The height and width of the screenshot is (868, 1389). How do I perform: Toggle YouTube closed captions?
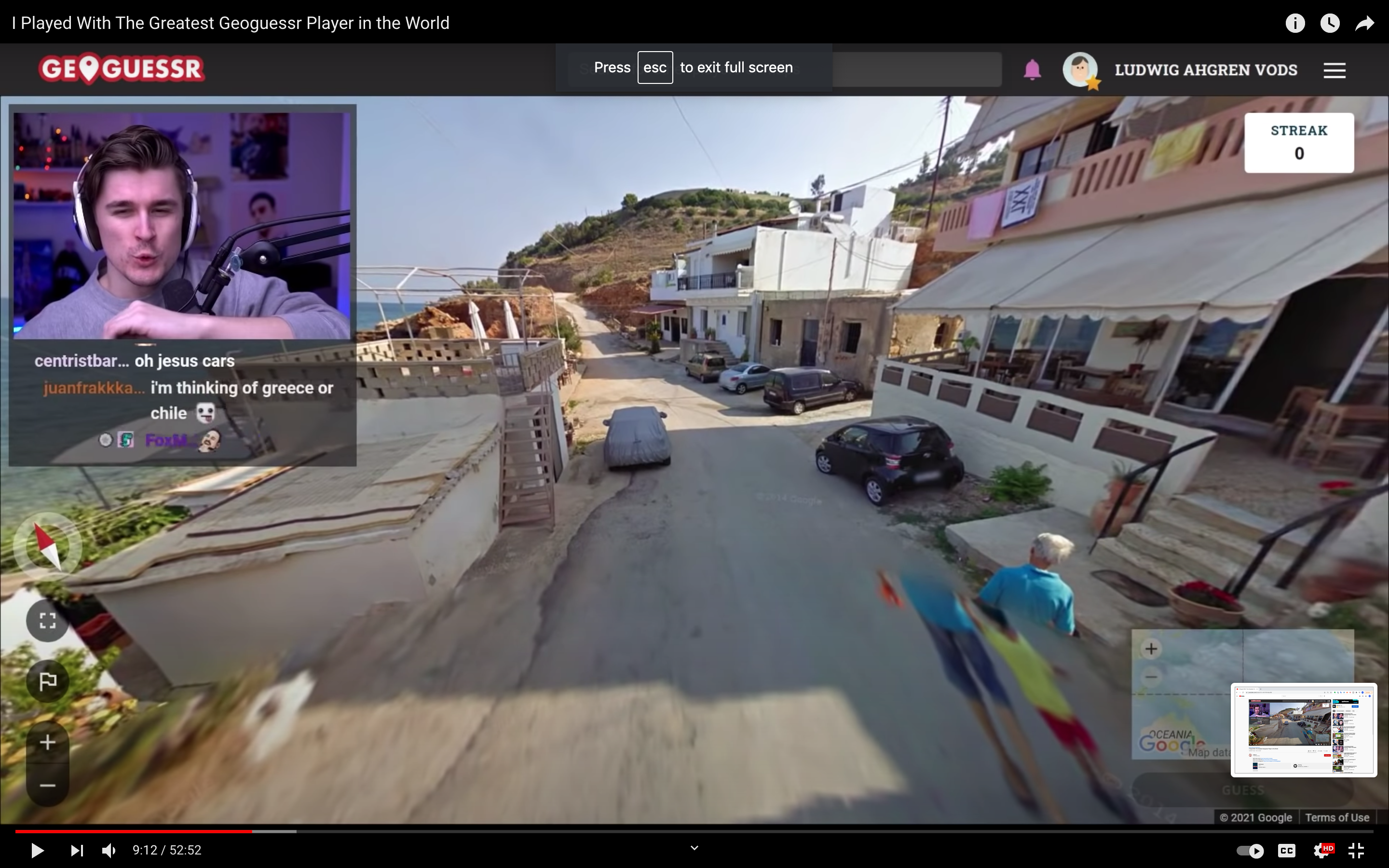pyautogui.click(x=1286, y=849)
